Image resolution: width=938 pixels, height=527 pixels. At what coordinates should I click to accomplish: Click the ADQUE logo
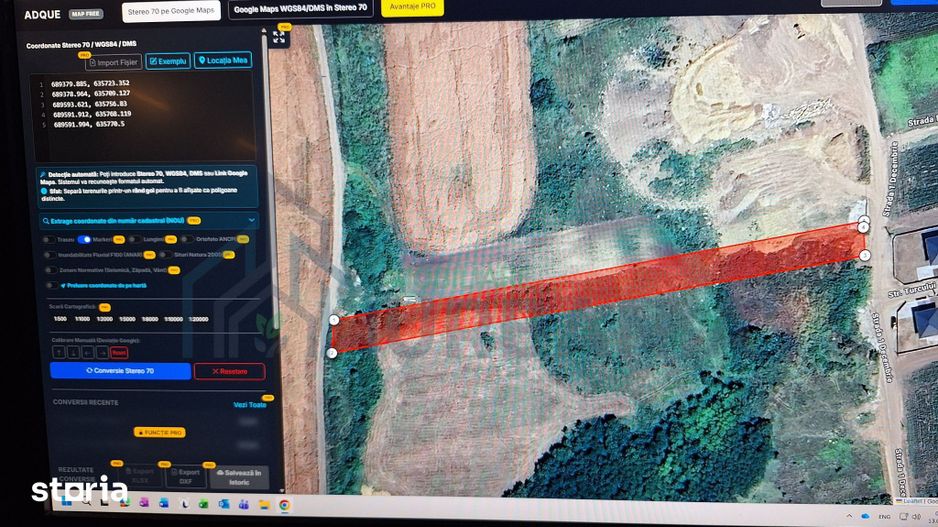[x=42, y=14]
